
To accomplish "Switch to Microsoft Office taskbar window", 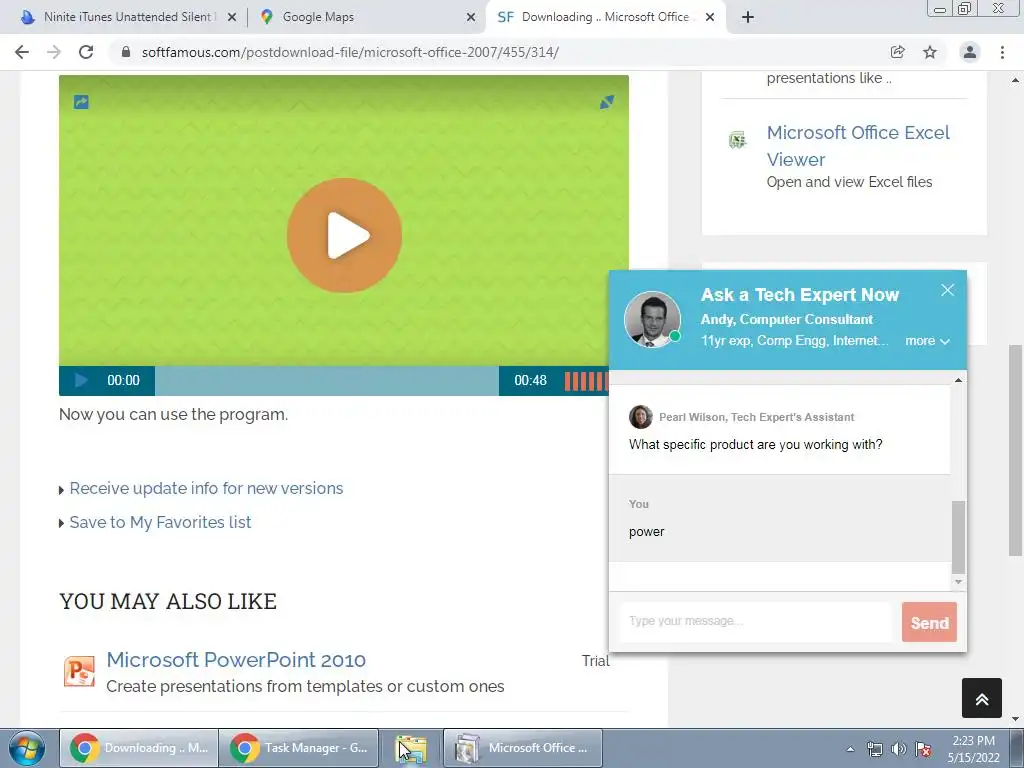I will pos(522,748).
